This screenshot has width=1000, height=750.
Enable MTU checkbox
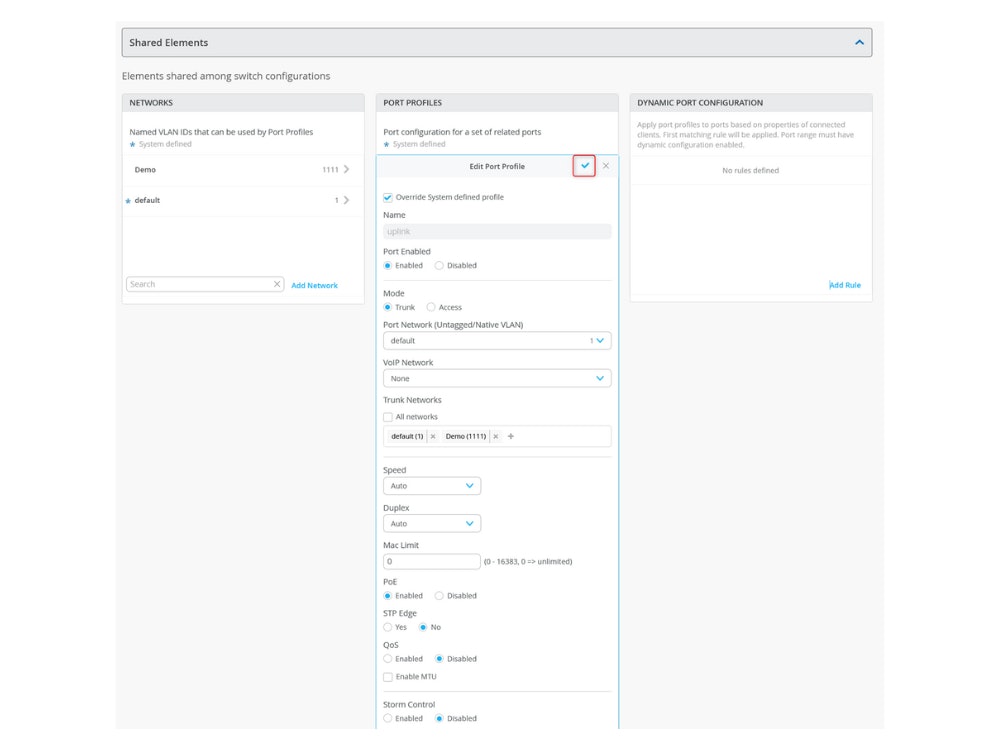pyautogui.click(x=388, y=677)
